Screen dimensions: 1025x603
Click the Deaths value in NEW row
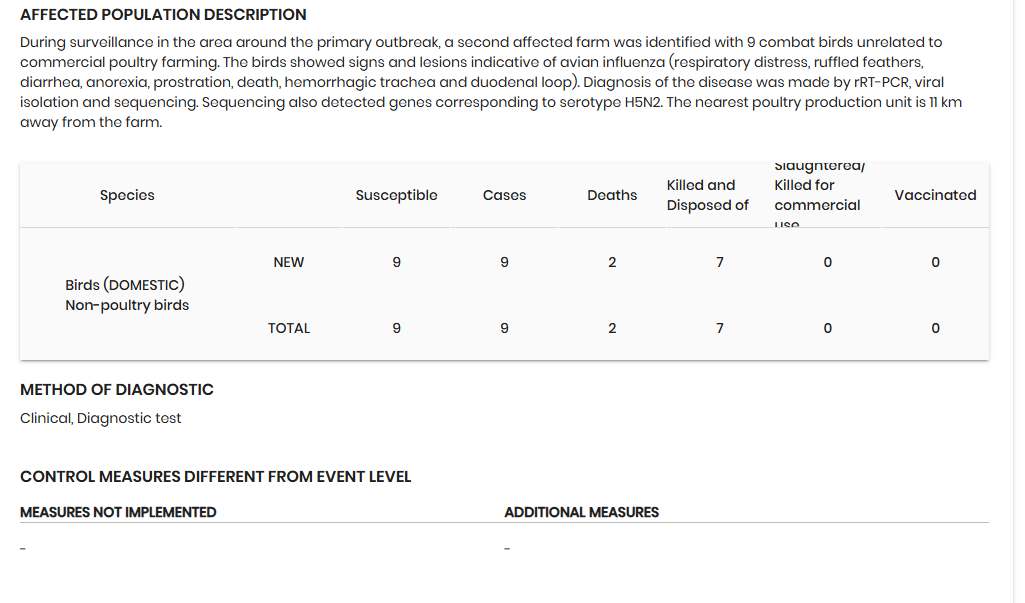(x=612, y=262)
